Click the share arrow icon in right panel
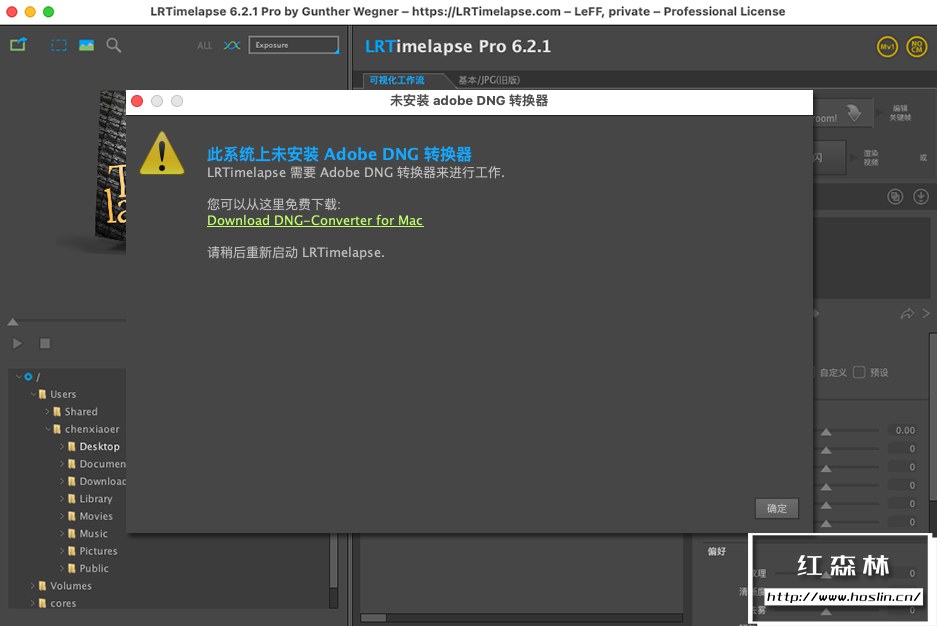This screenshot has width=937, height=626. [x=907, y=314]
